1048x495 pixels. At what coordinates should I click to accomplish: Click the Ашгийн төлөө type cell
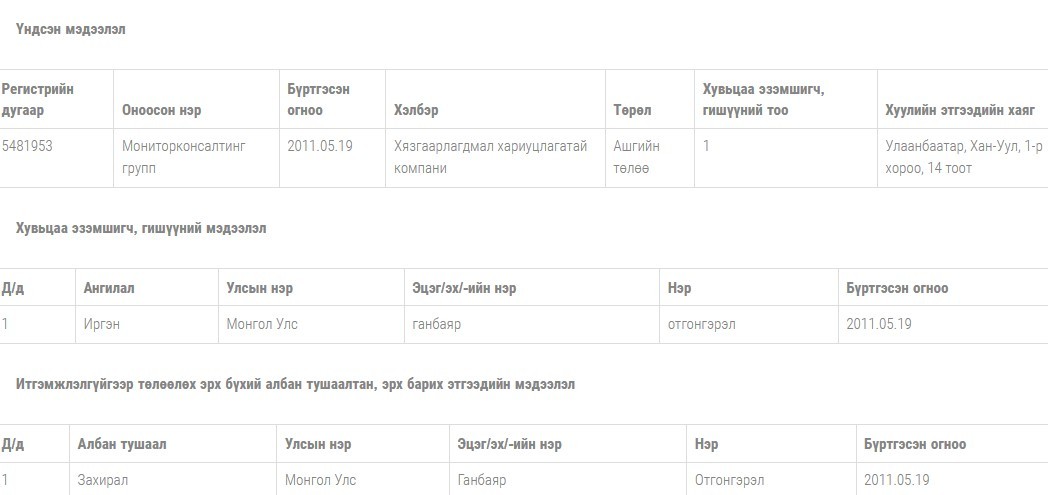point(636,157)
